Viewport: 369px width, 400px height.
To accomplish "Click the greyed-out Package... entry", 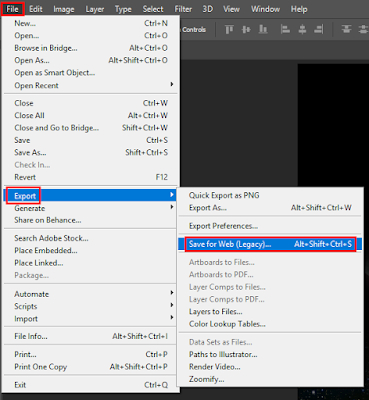I will [x=91, y=275].
